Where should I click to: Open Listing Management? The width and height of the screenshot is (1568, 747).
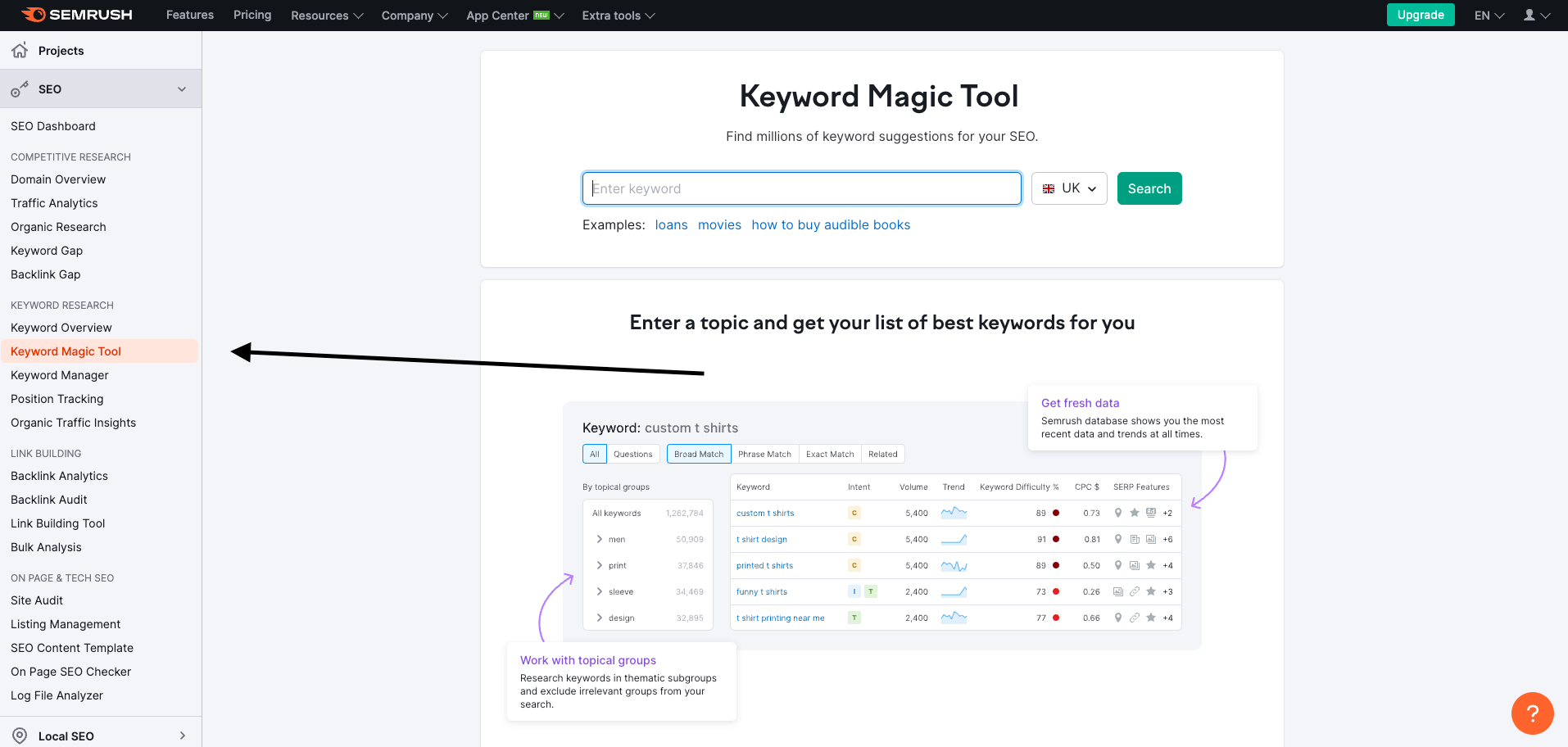coord(66,624)
